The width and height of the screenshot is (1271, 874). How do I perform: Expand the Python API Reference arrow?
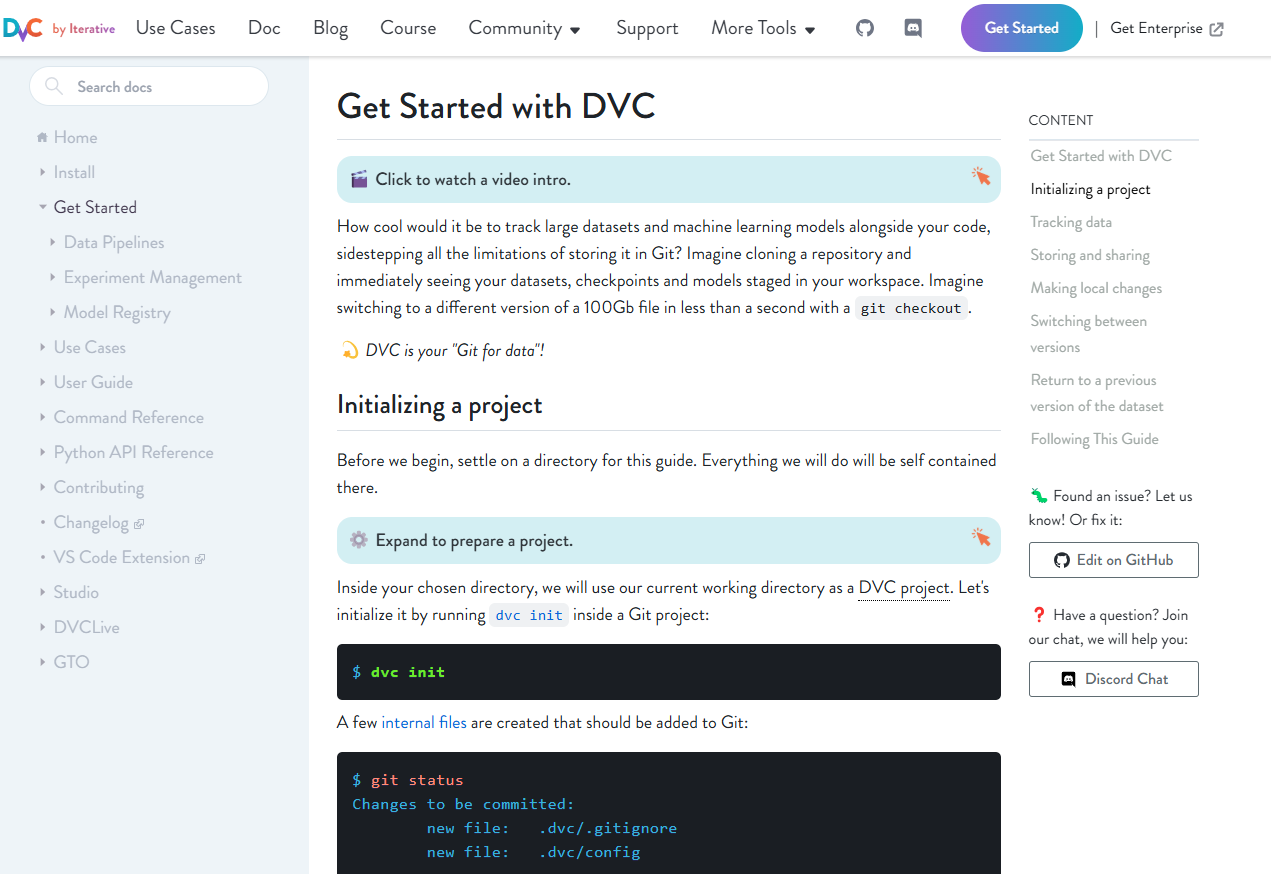point(43,452)
